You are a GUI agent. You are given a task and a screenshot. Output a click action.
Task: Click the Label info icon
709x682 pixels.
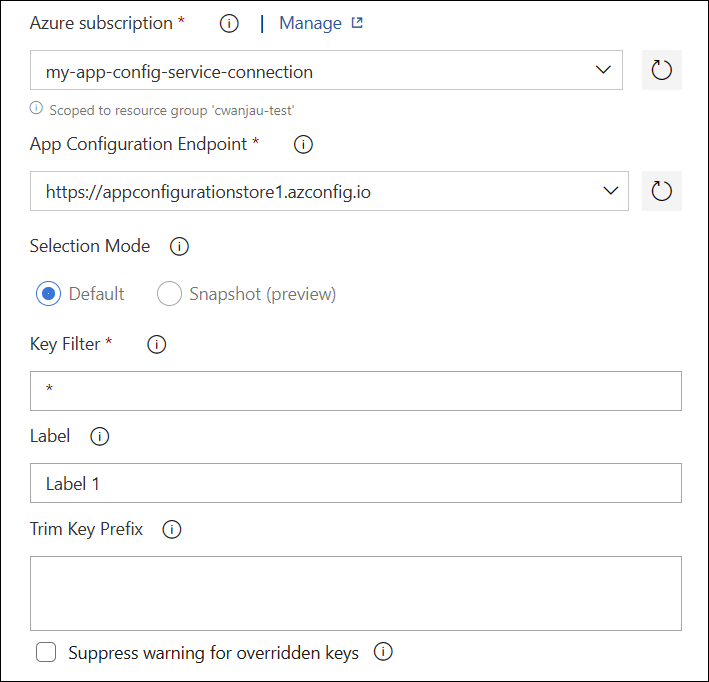[x=100, y=436]
